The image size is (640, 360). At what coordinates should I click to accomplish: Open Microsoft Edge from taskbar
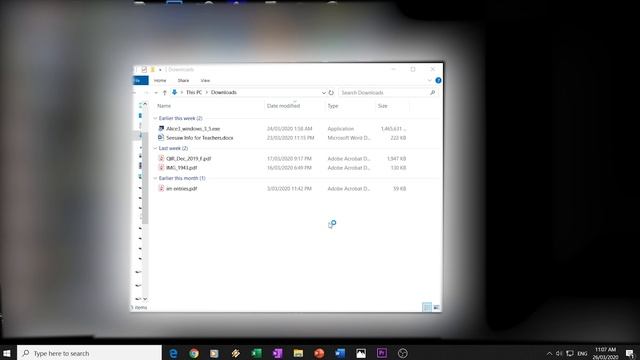pyautogui.click(x=173, y=353)
